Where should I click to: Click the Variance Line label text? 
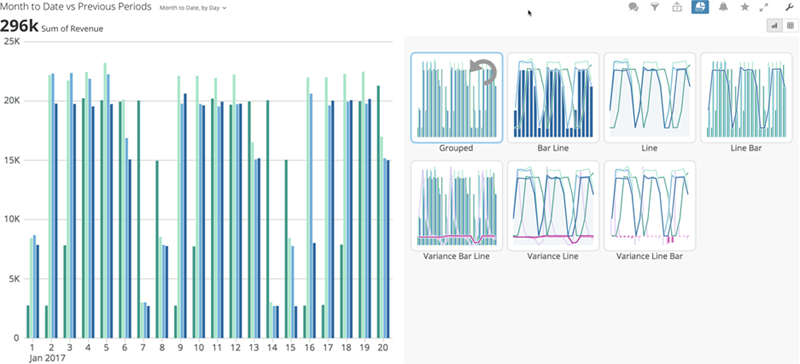point(553,256)
